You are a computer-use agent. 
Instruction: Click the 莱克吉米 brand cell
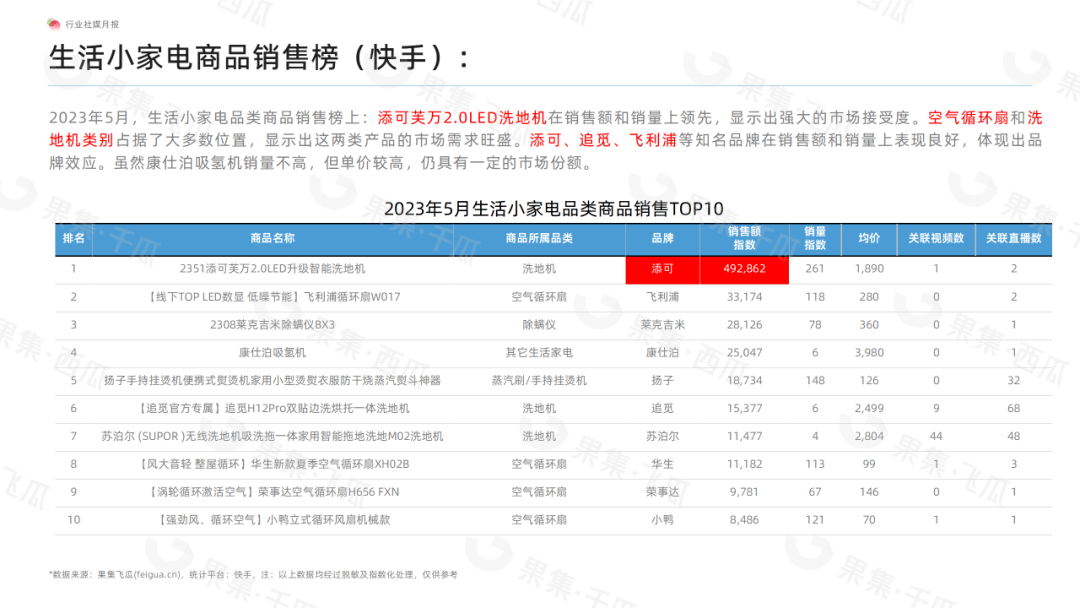(x=662, y=324)
